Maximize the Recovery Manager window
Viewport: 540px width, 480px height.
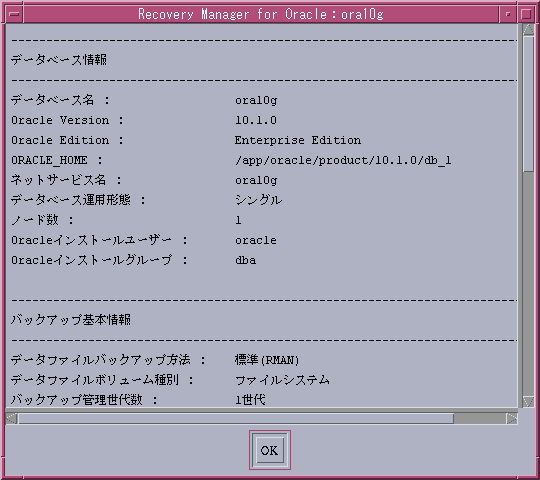(526, 14)
